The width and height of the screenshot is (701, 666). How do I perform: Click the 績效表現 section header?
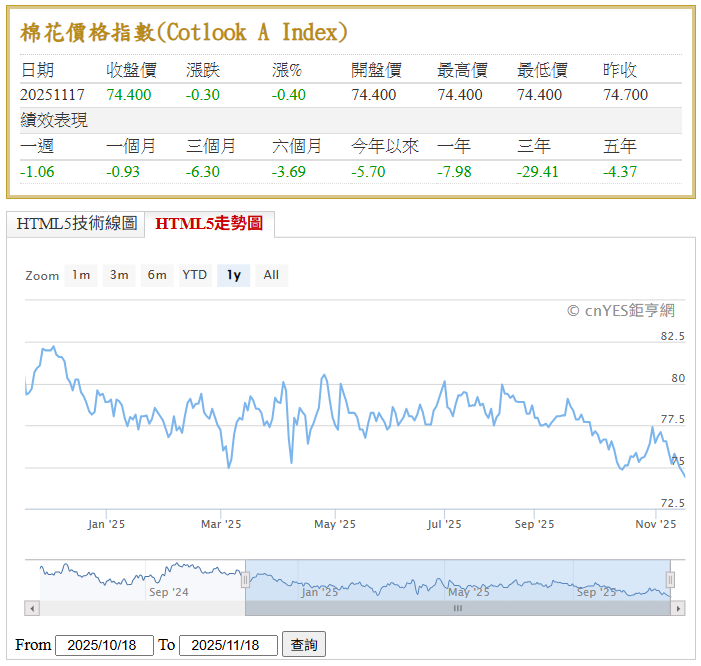54,120
